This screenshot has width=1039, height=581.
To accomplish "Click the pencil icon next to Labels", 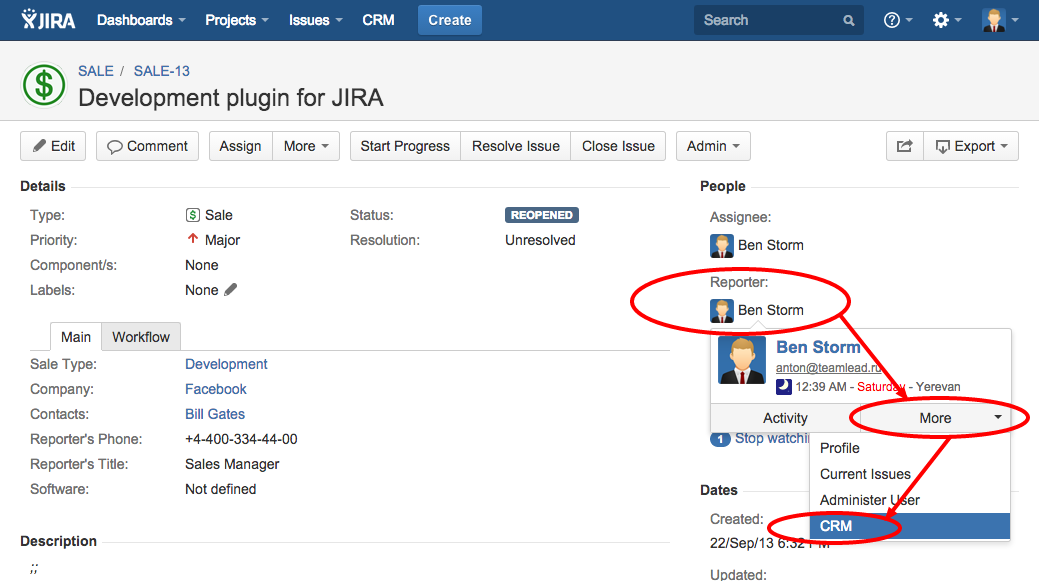I will click(x=231, y=290).
